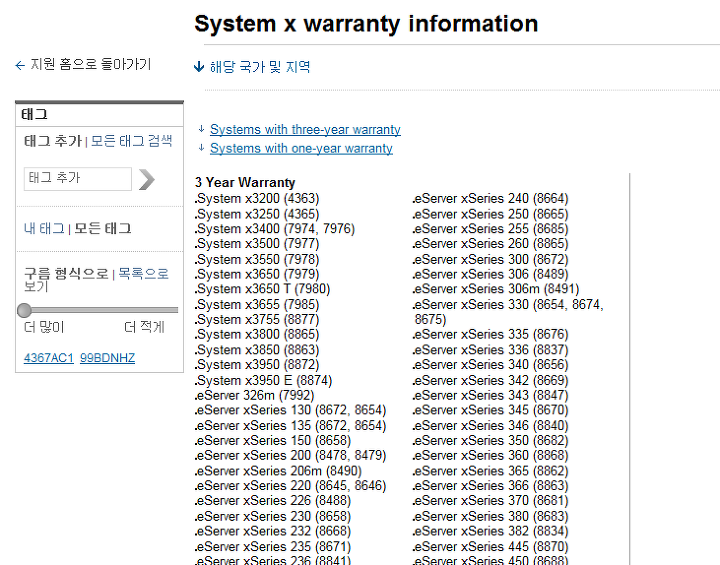
Task: Click eServer xSeries 255 (8685) entry
Action: point(490,229)
